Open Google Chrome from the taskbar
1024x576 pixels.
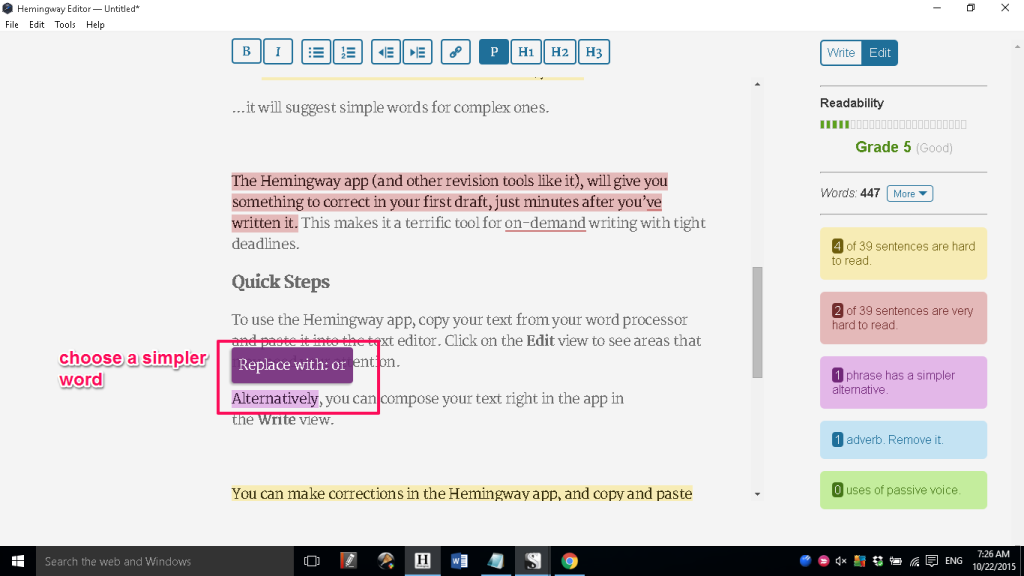click(569, 561)
